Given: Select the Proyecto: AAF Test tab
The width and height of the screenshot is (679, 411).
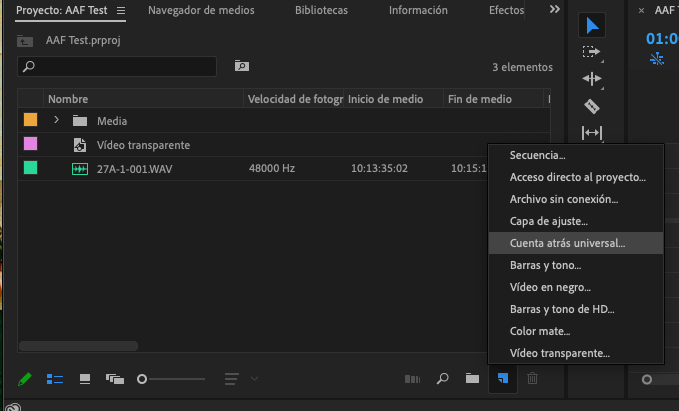Looking at the screenshot, I should (x=61, y=10).
